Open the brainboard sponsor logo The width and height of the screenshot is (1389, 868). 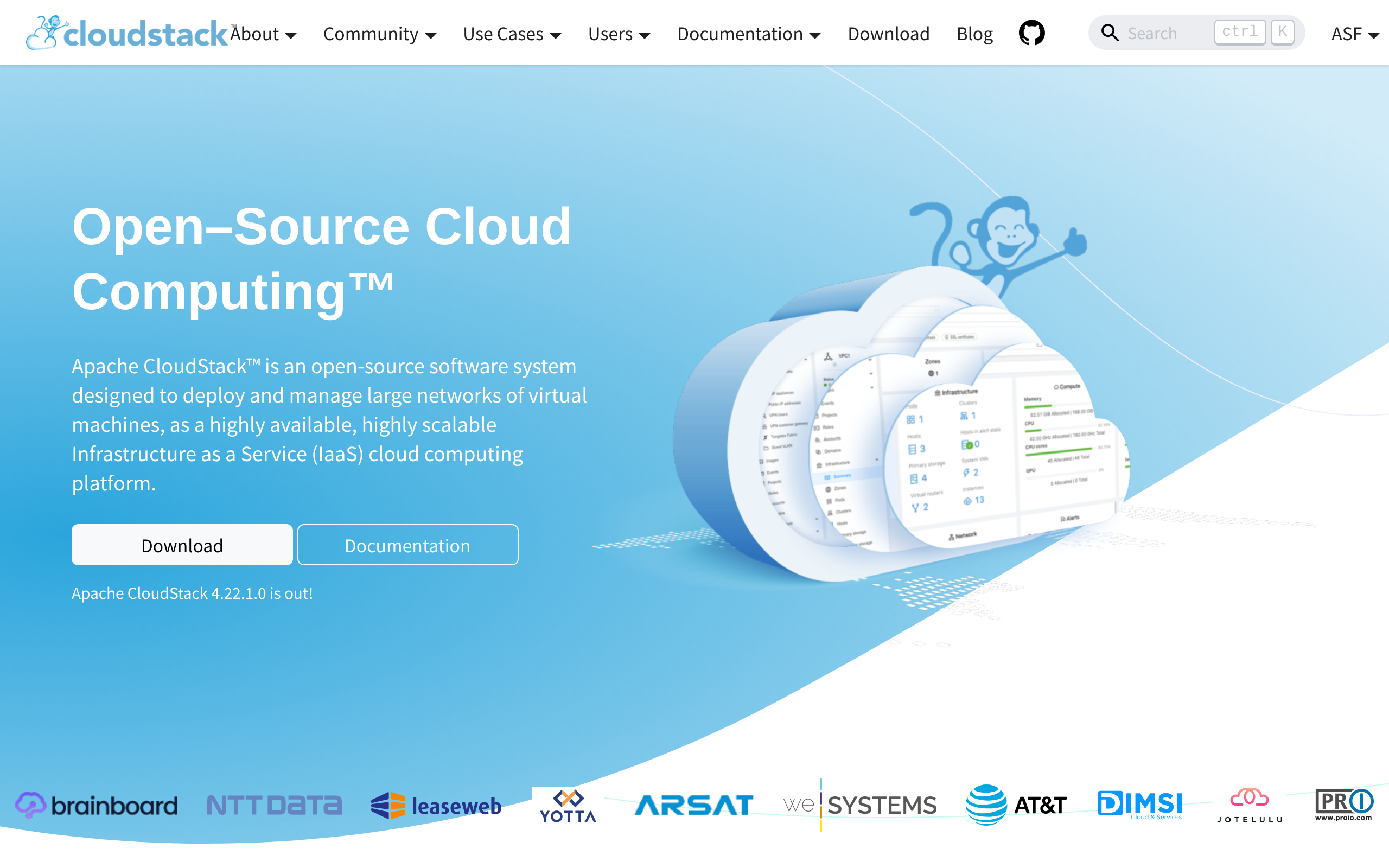(x=97, y=805)
